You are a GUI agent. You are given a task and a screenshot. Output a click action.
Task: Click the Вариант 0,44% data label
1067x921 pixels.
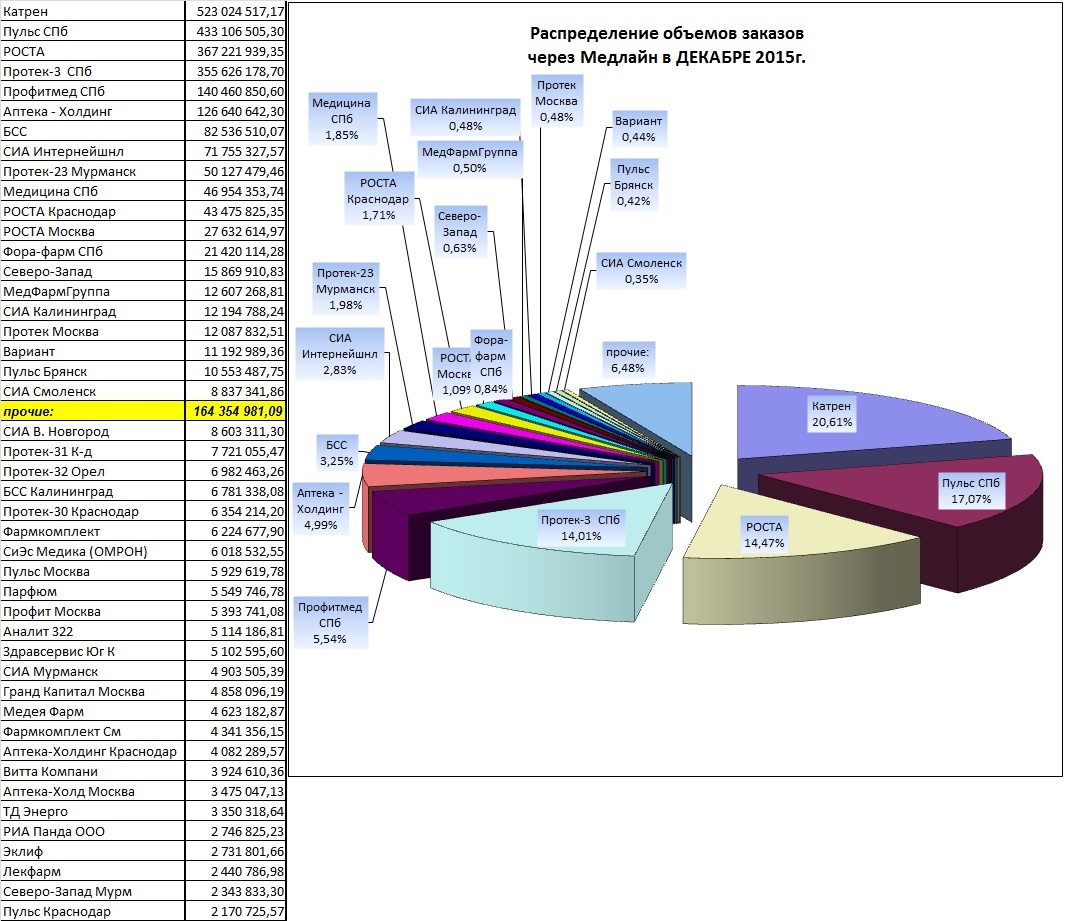[638, 129]
